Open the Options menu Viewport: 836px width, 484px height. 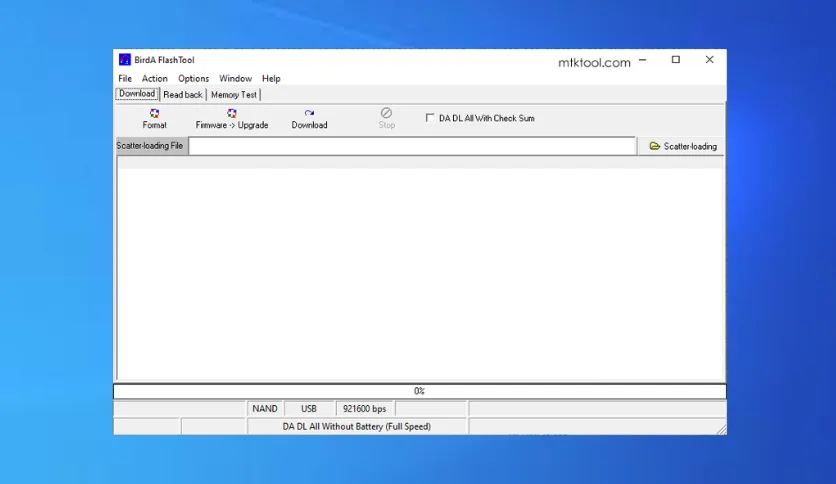[194, 78]
